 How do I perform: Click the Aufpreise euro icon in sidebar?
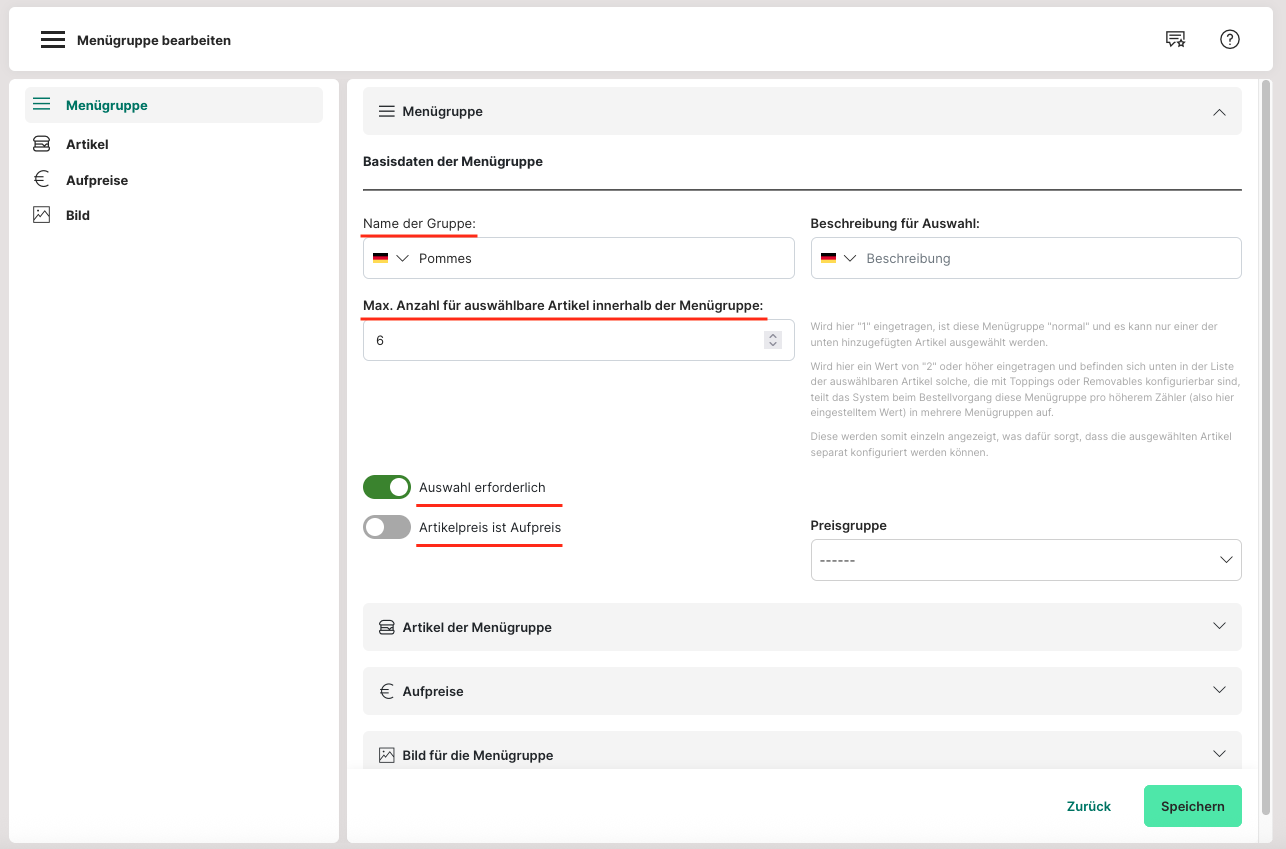point(41,180)
